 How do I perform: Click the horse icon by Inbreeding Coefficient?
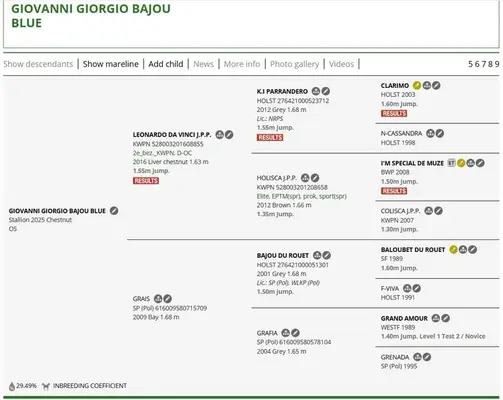coord(46,386)
